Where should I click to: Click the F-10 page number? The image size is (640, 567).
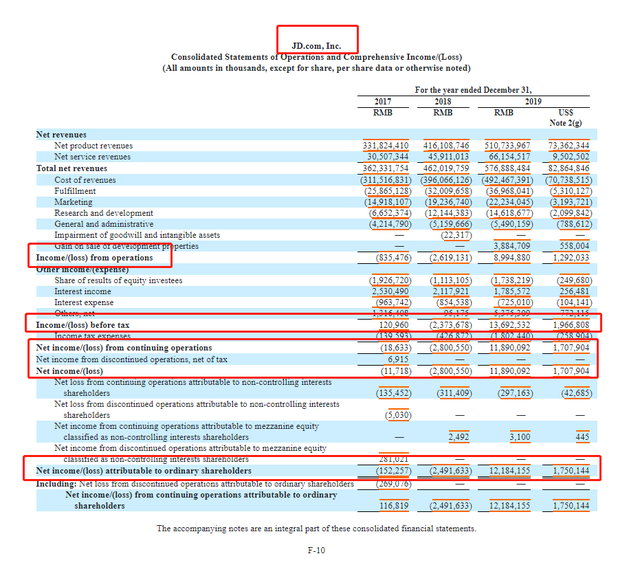pos(316,550)
